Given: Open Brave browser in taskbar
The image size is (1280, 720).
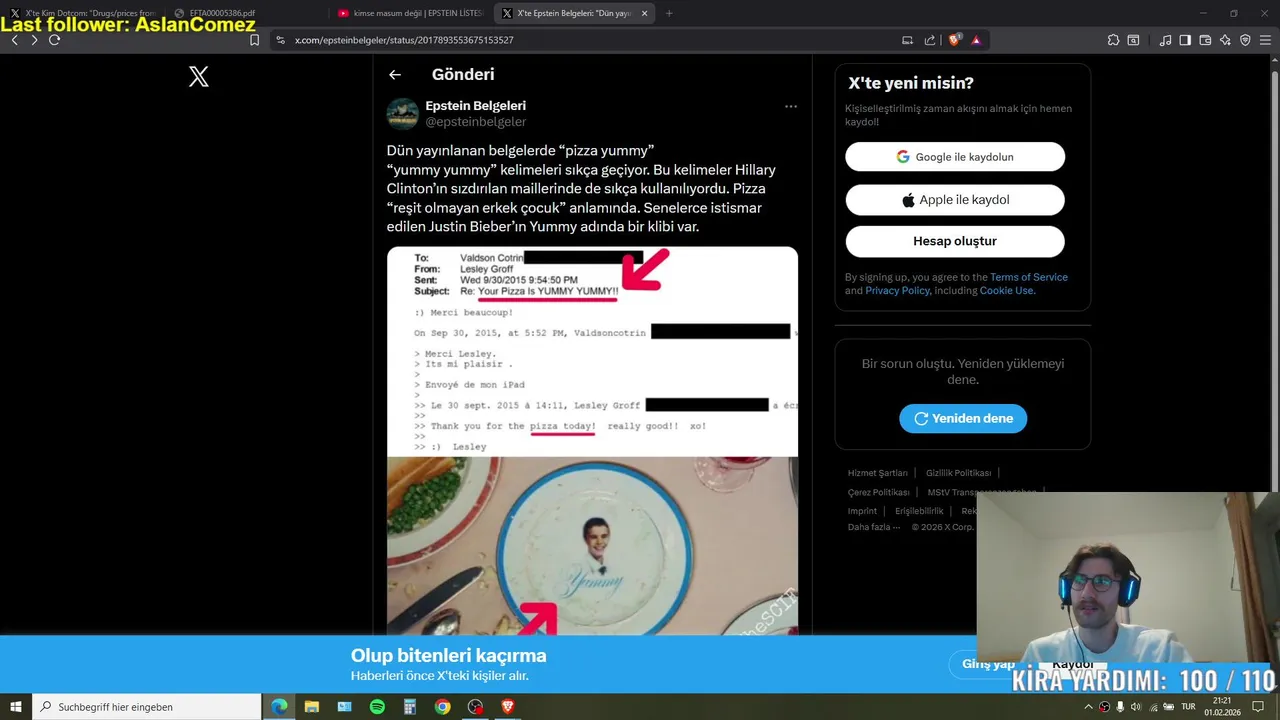Looking at the screenshot, I should [507, 706].
